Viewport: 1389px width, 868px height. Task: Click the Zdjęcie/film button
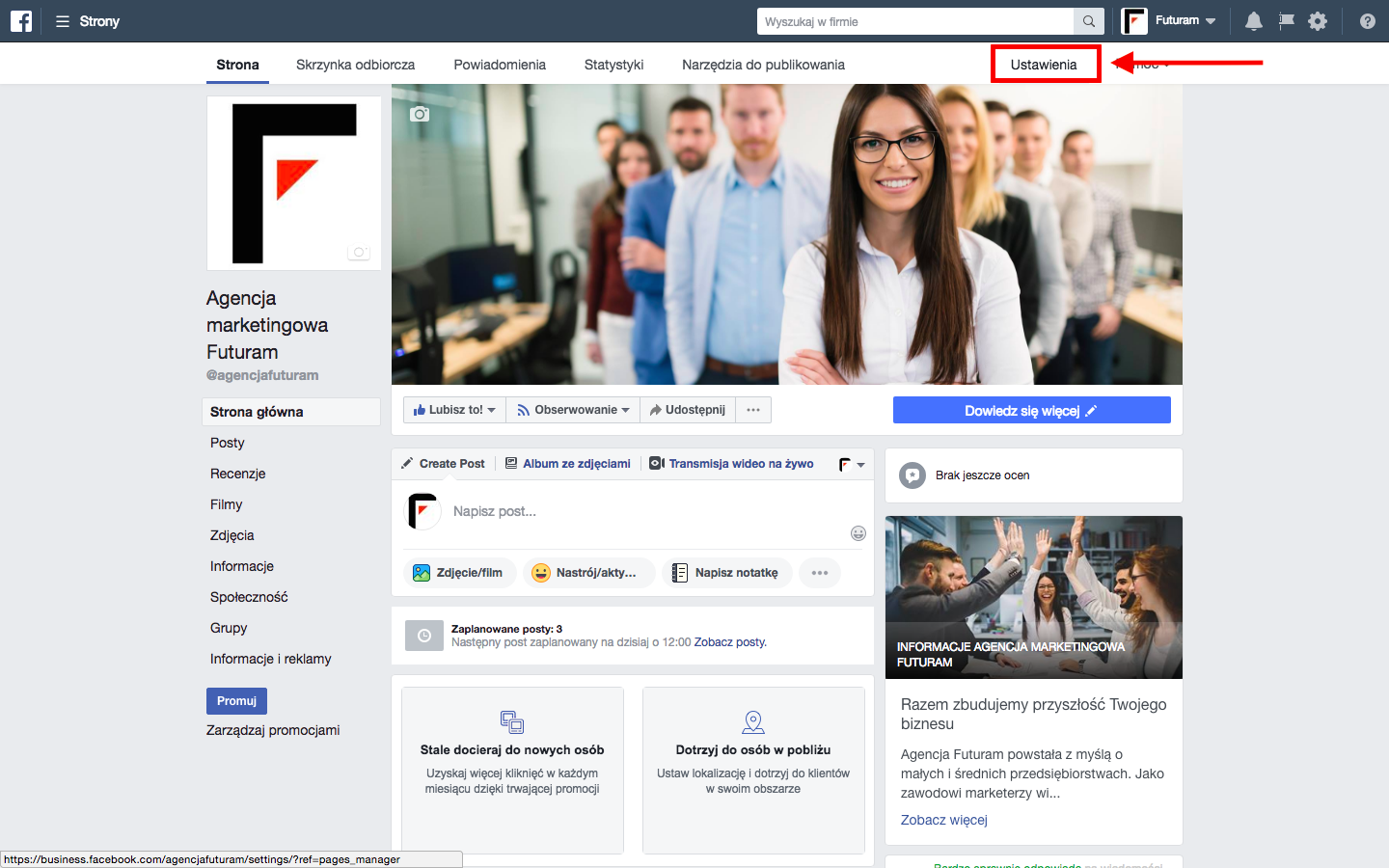[x=459, y=573]
